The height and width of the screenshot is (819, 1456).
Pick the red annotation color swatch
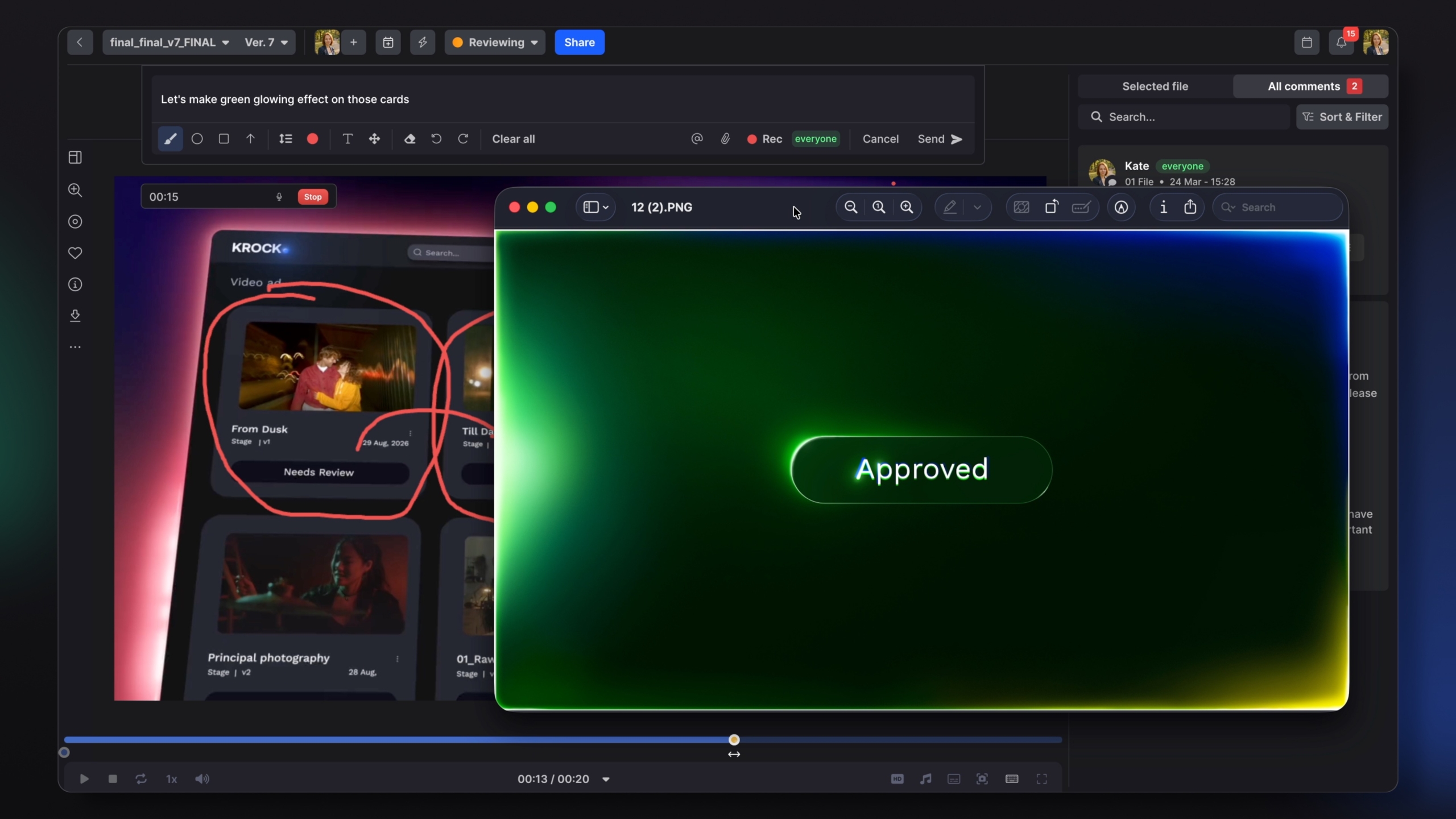(312, 139)
